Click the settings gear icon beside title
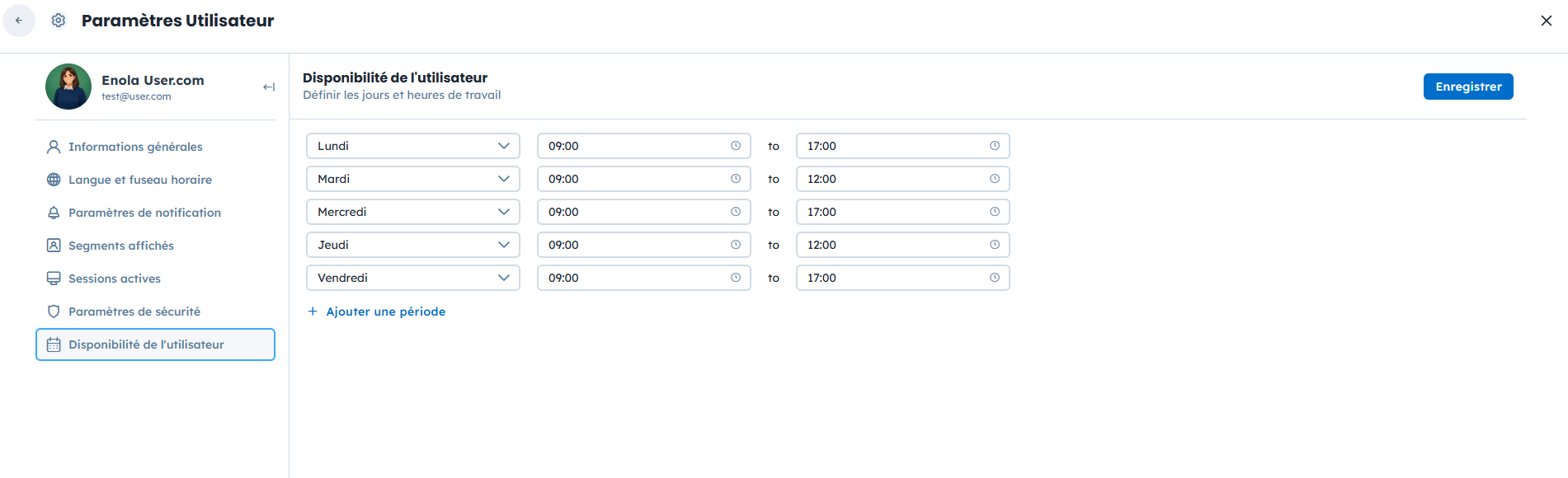 point(59,21)
